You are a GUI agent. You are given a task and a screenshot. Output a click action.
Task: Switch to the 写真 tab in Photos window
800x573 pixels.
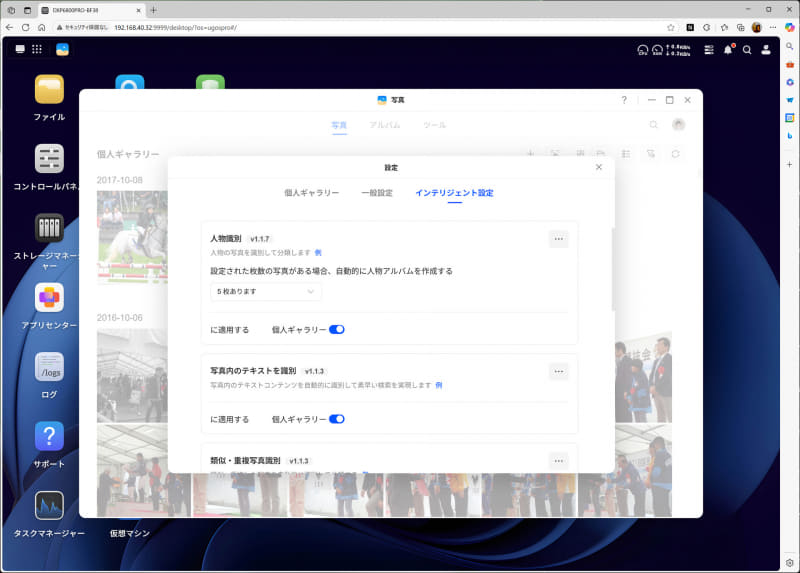tap(339, 125)
